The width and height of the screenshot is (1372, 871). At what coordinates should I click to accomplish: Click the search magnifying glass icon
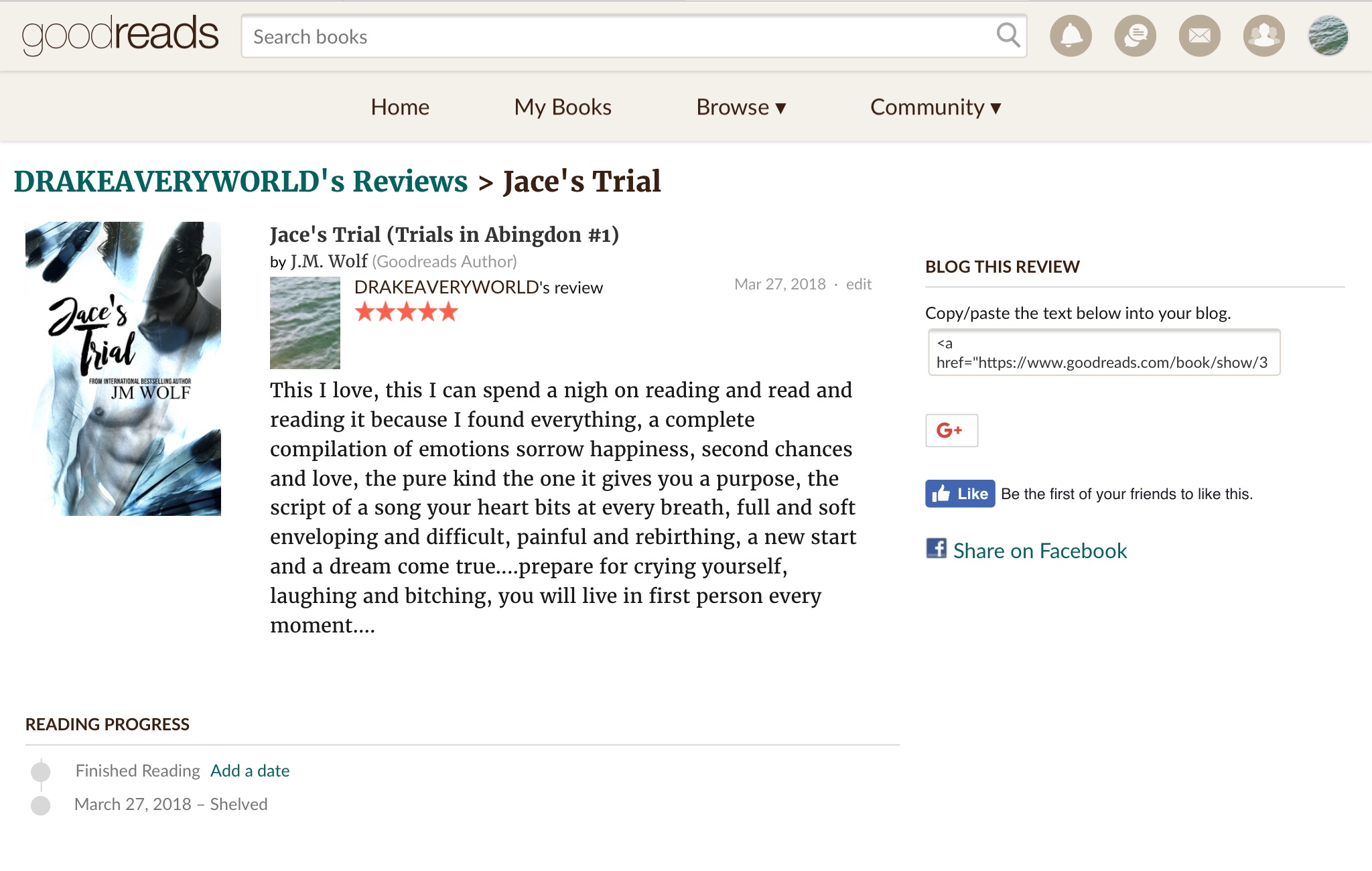coord(1008,35)
